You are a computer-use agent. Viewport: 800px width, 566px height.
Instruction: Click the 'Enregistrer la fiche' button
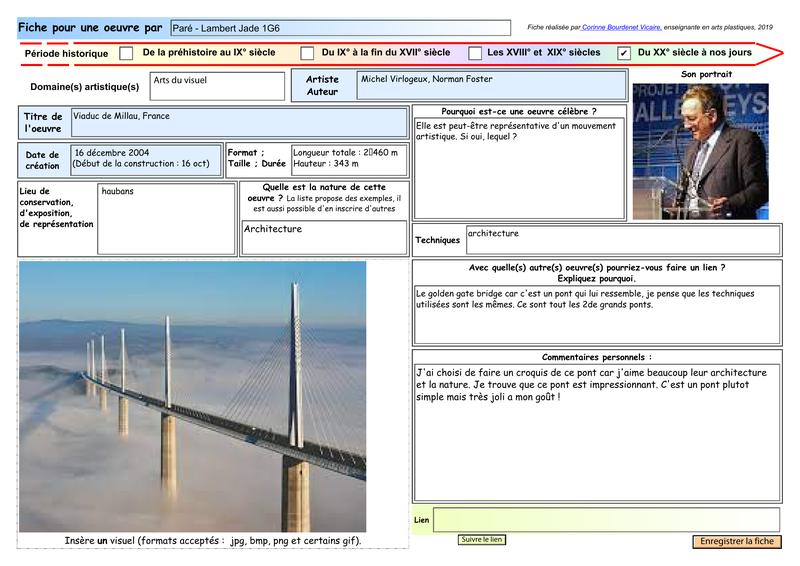tap(736, 541)
